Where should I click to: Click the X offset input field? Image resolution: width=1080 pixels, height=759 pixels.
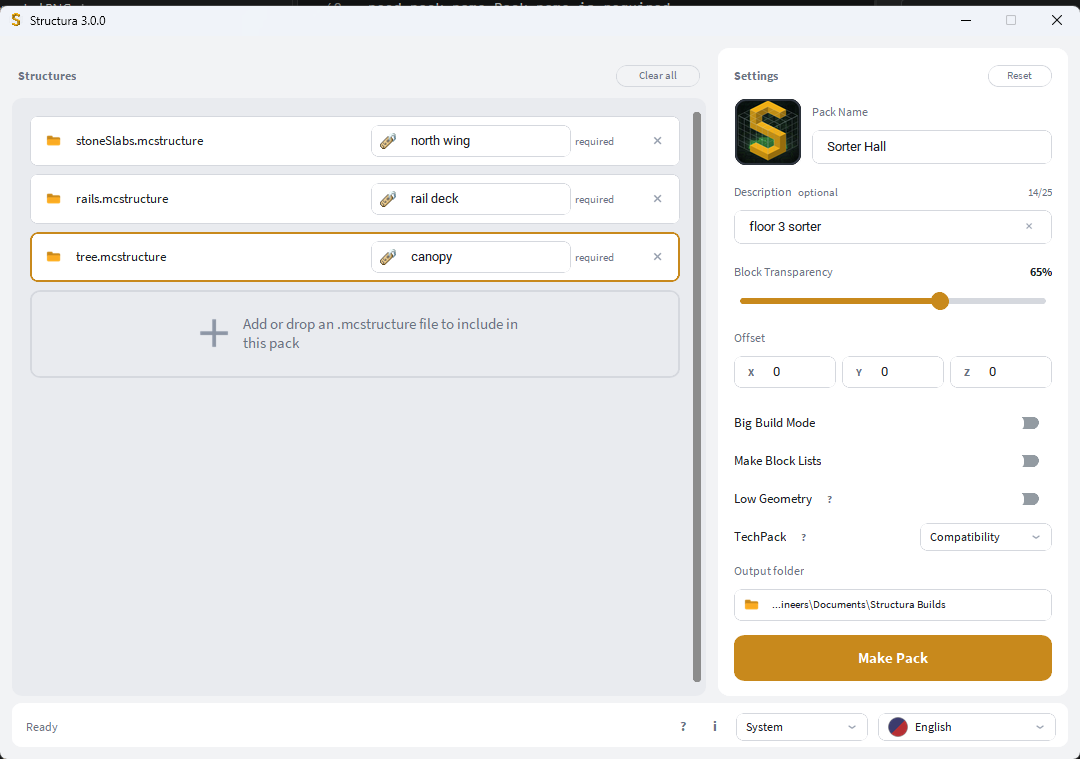click(x=785, y=372)
